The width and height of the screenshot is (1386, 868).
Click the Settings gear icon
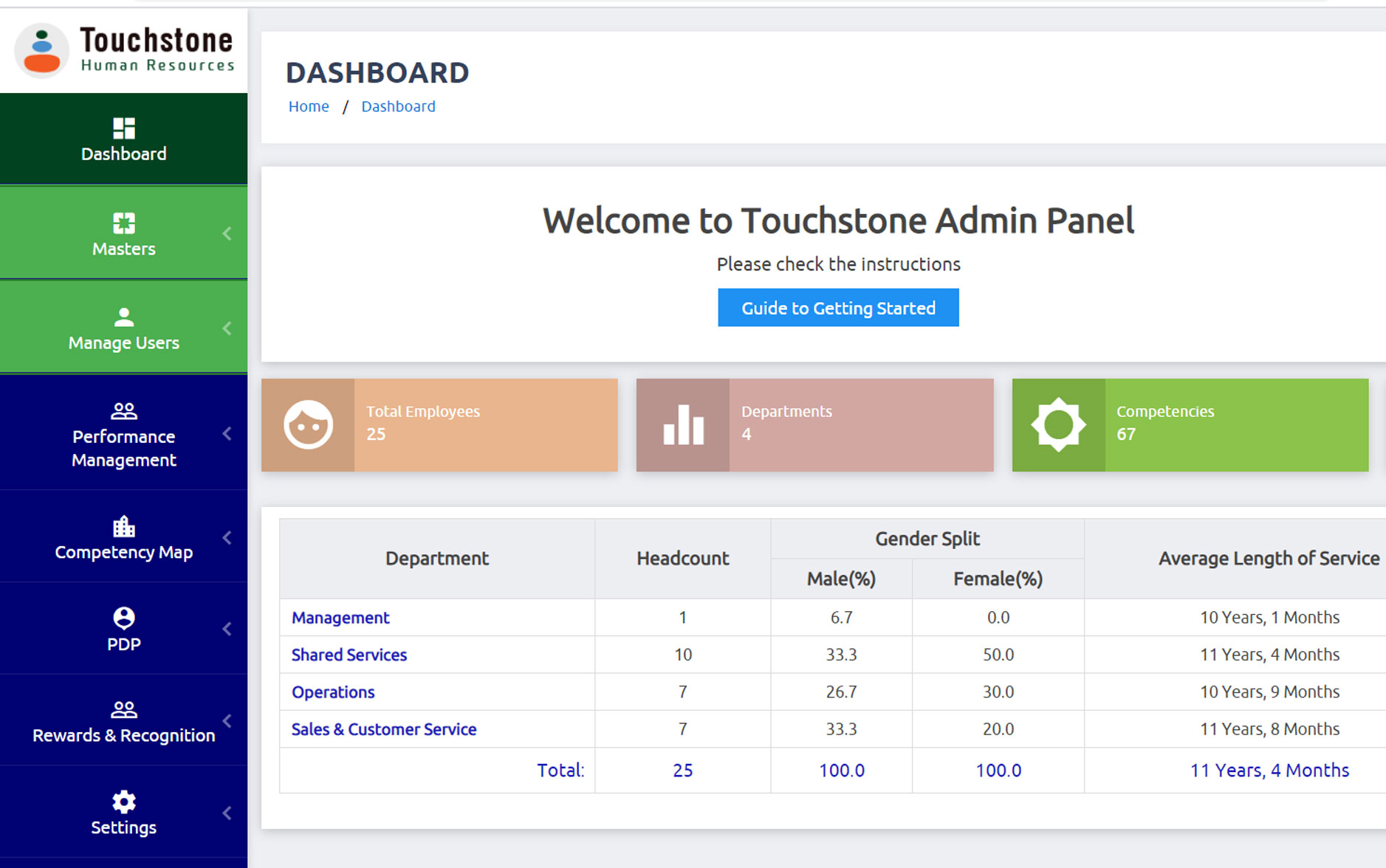click(x=123, y=802)
